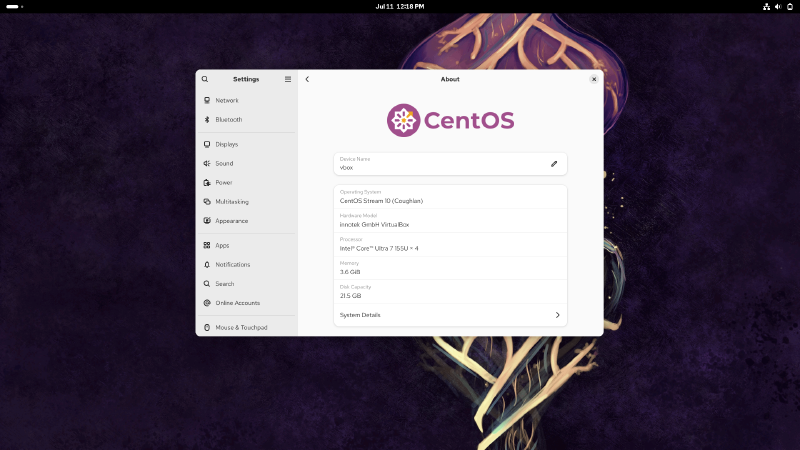Select Network in the settings sidebar
This screenshot has width=800, height=450.
(x=227, y=101)
